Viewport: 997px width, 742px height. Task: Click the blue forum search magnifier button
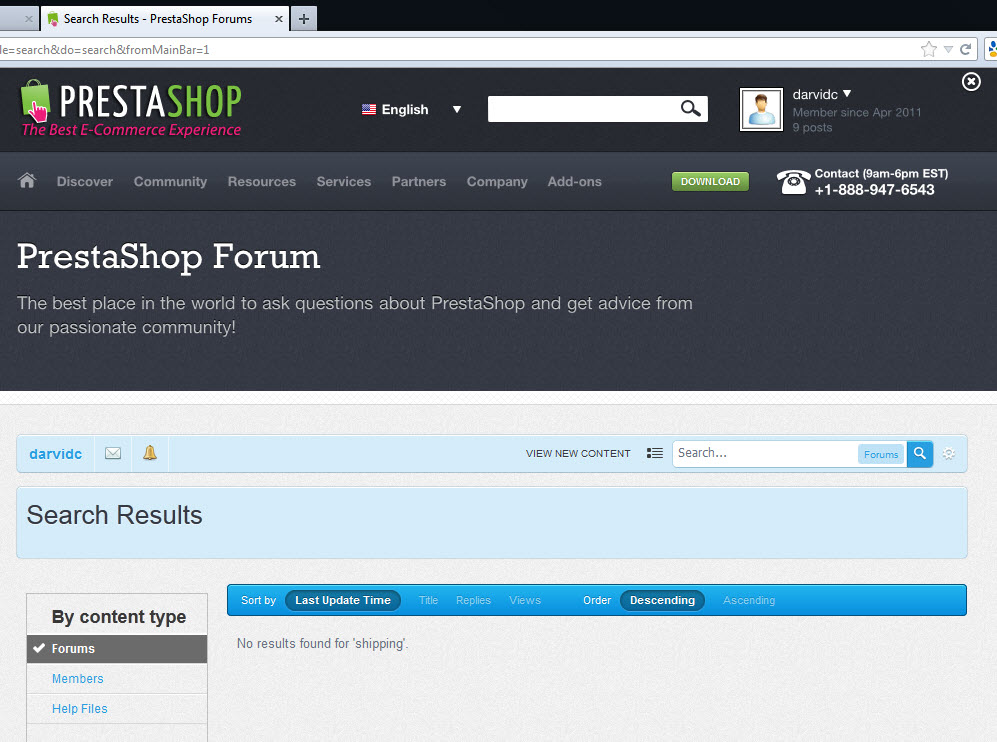pyautogui.click(x=919, y=454)
